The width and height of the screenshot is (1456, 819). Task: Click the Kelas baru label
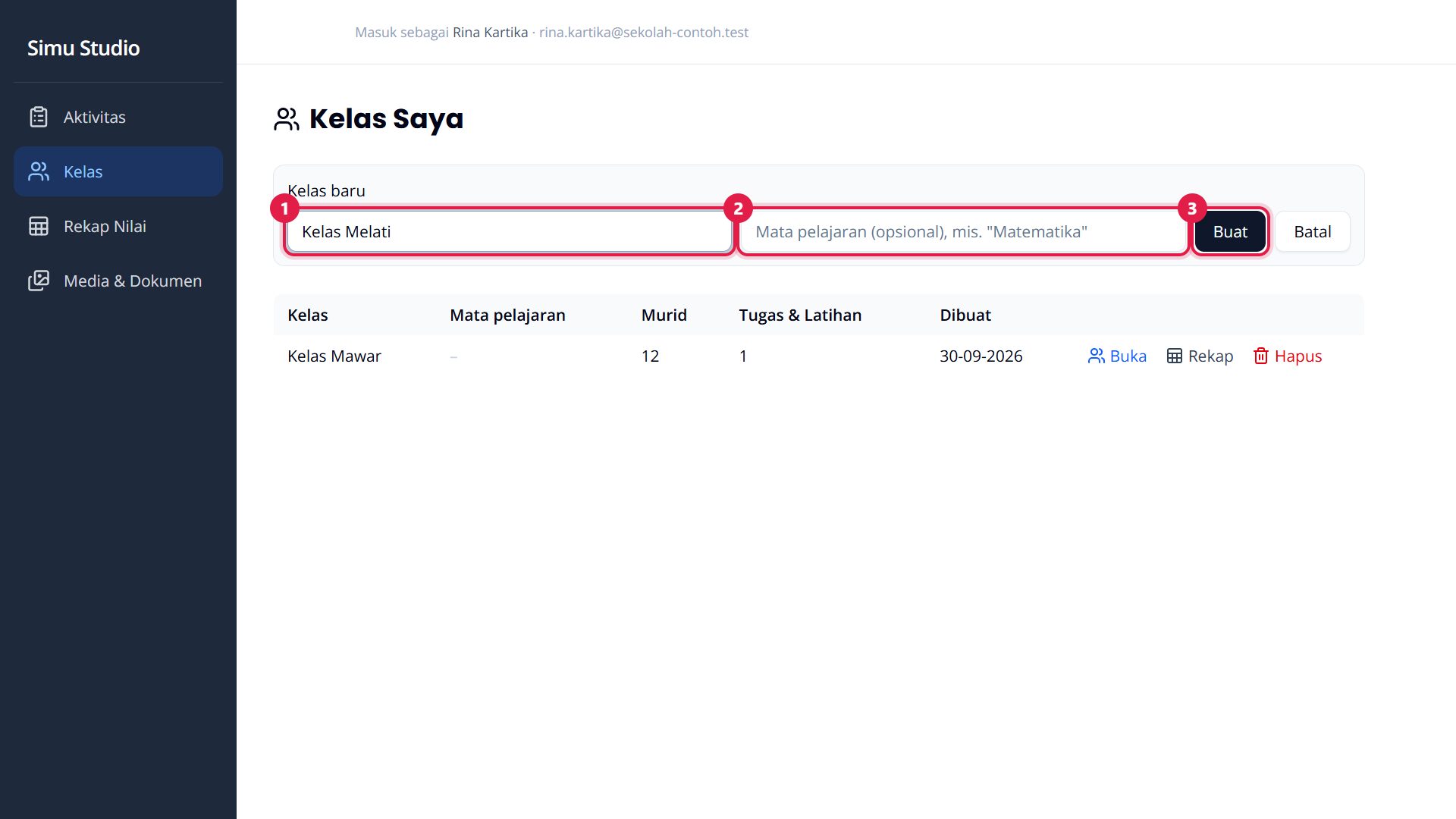coord(326,190)
